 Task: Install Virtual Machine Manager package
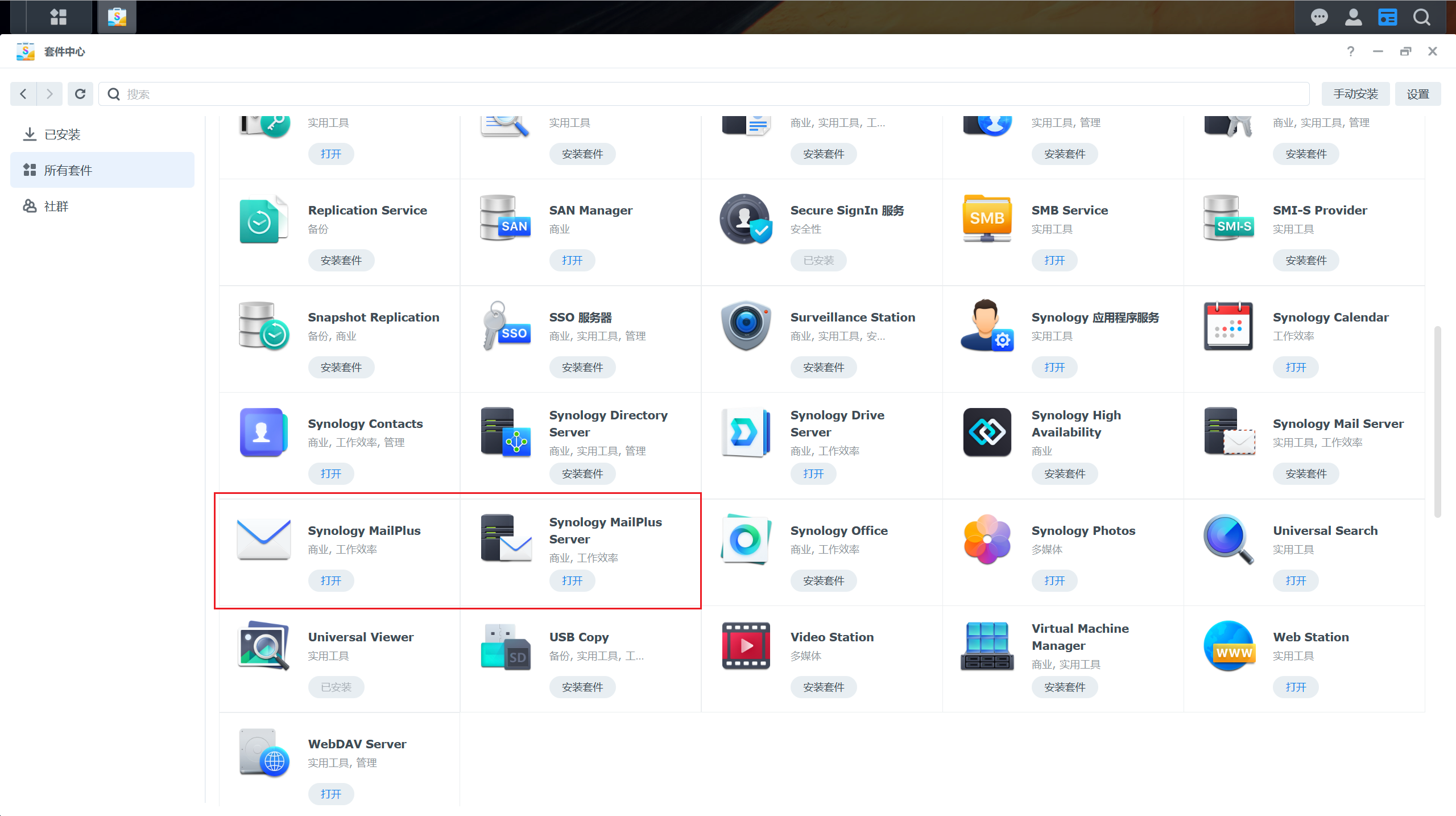pos(1065,687)
